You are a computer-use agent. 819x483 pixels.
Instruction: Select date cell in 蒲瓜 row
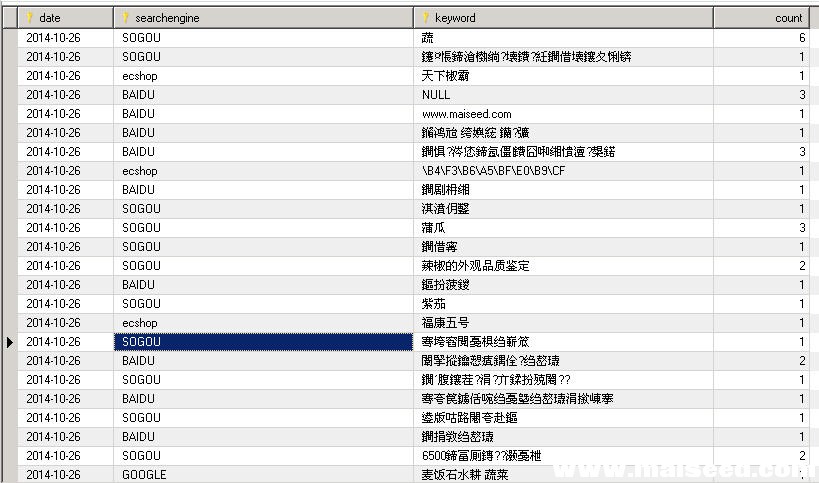[x=66, y=228]
